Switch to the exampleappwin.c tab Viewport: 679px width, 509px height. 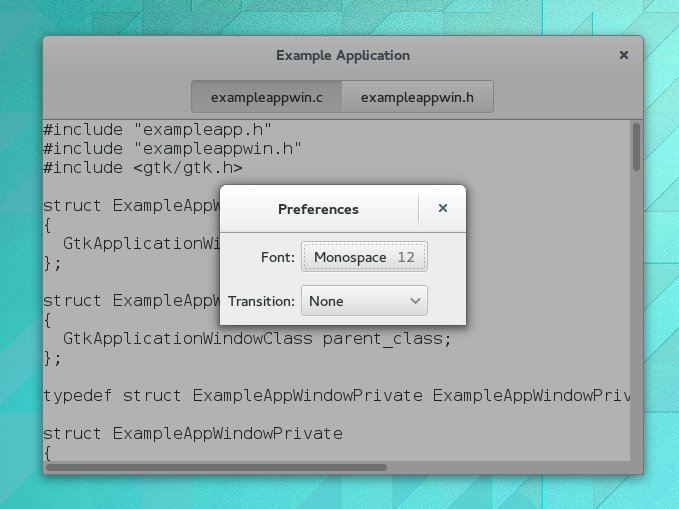(266, 97)
